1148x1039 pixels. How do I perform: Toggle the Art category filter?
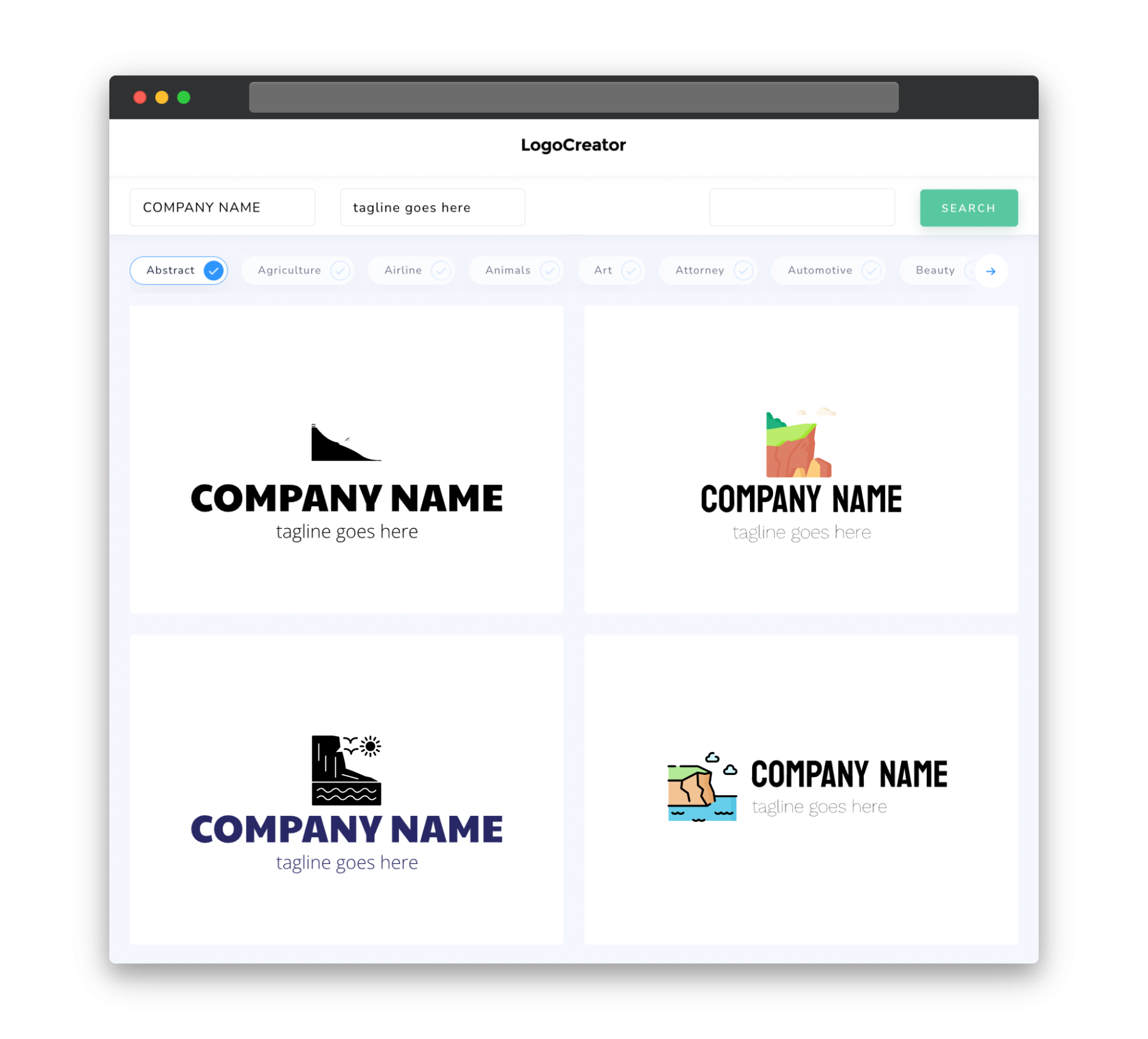pos(613,270)
